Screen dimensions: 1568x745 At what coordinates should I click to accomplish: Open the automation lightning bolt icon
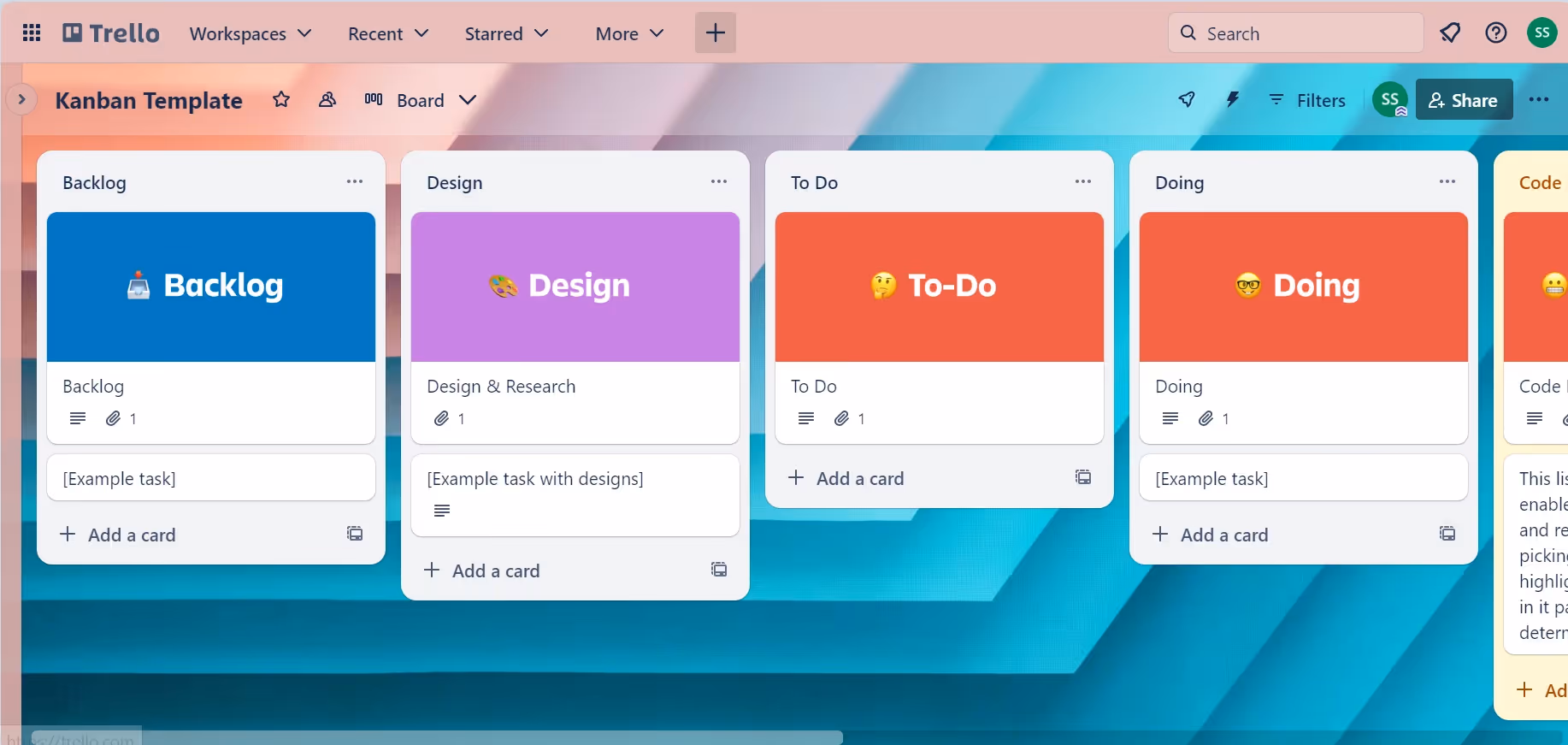(x=1232, y=100)
